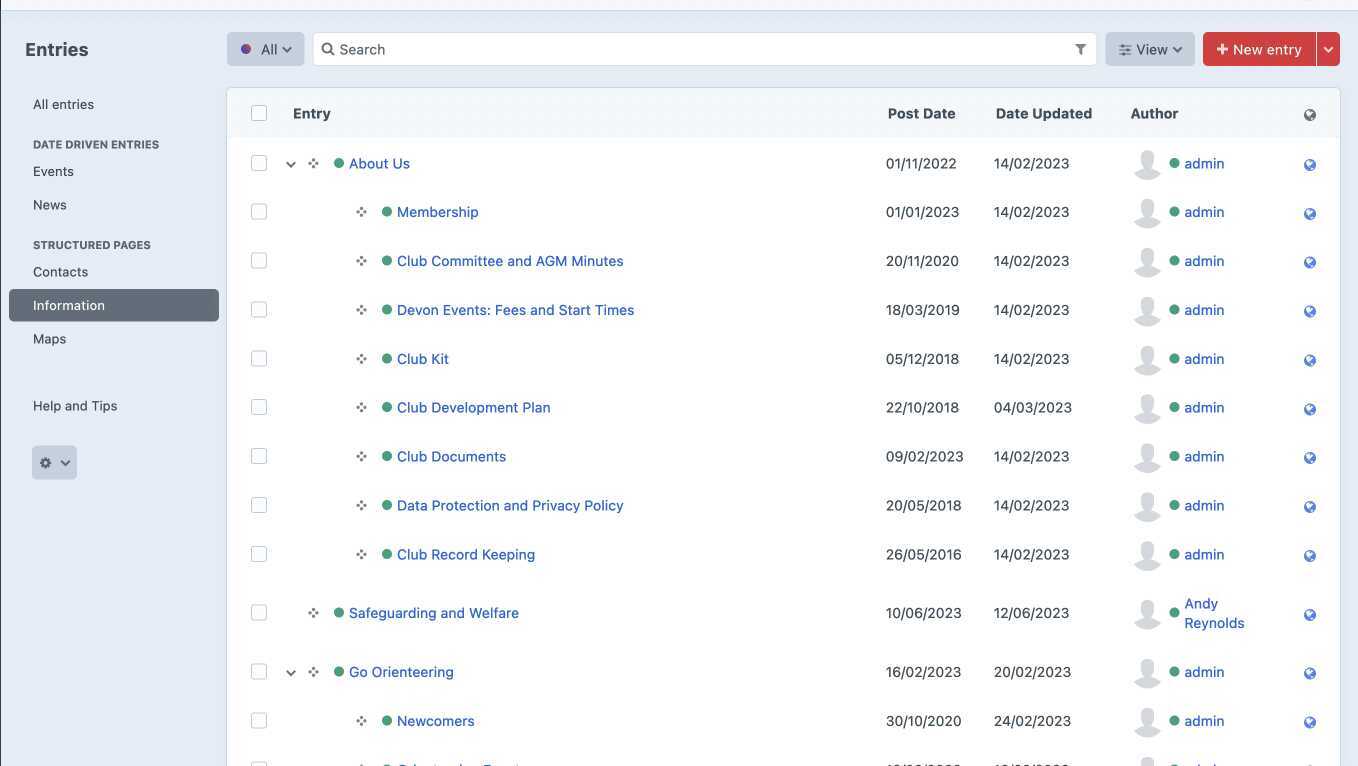Click the New entry button
1358x766 pixels.
click(1258, 48)
